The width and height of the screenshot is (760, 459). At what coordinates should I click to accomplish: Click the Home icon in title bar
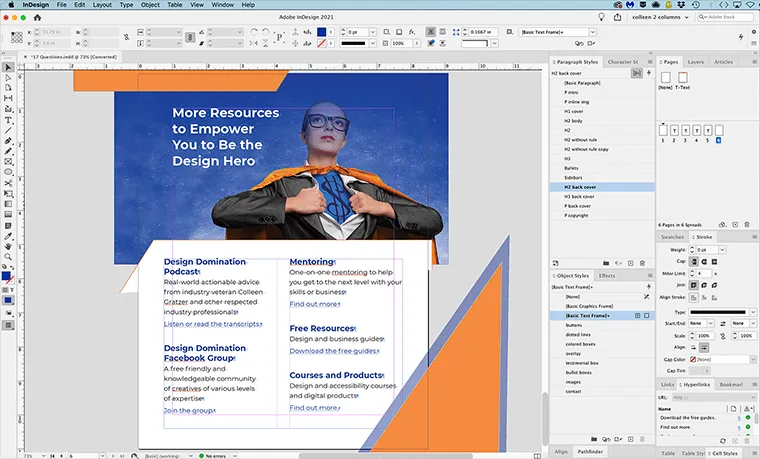[37, 17]
